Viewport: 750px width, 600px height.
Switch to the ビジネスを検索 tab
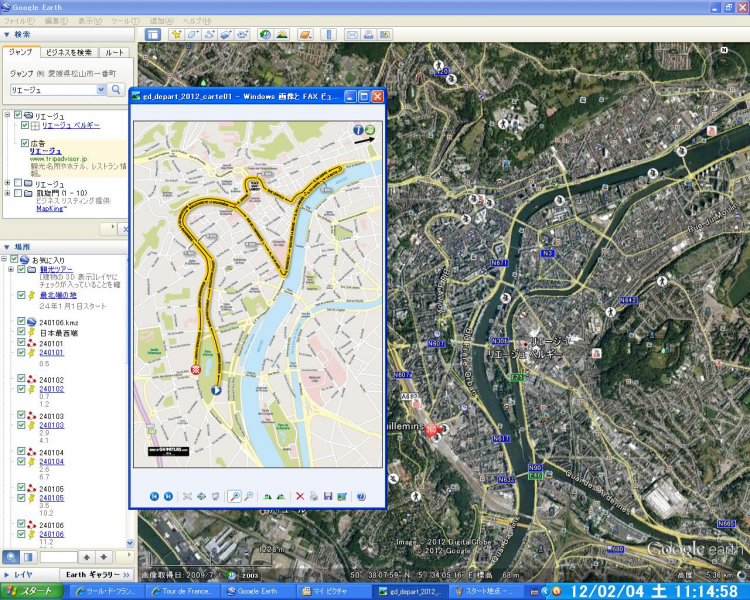(69, 52)
